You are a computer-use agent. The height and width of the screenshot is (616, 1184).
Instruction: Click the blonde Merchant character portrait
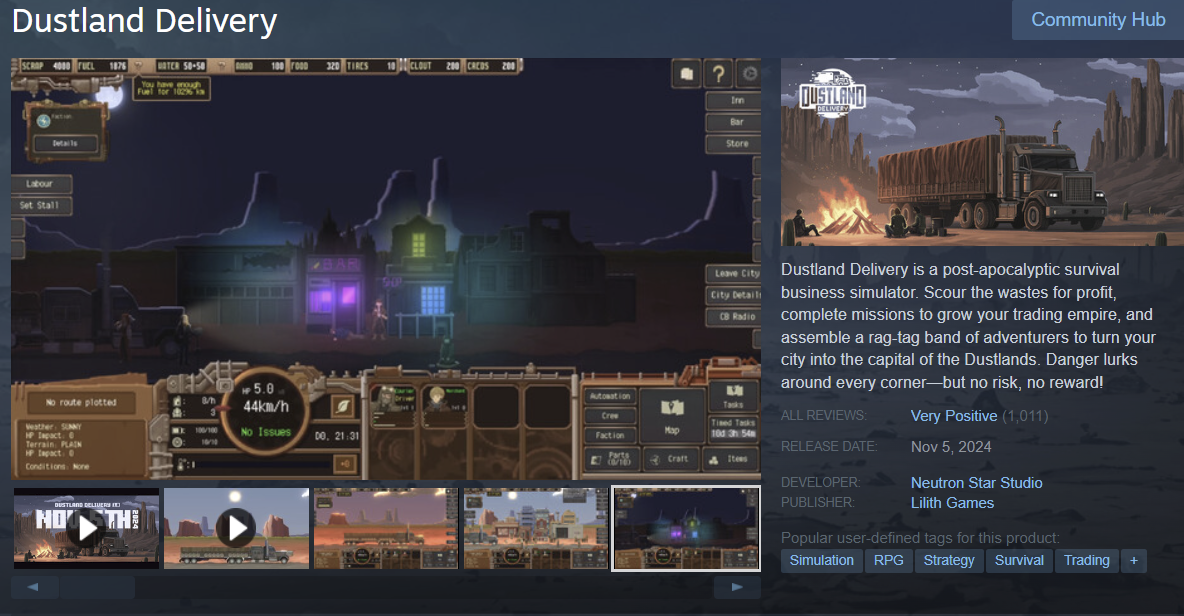click(x=444, y=406)
